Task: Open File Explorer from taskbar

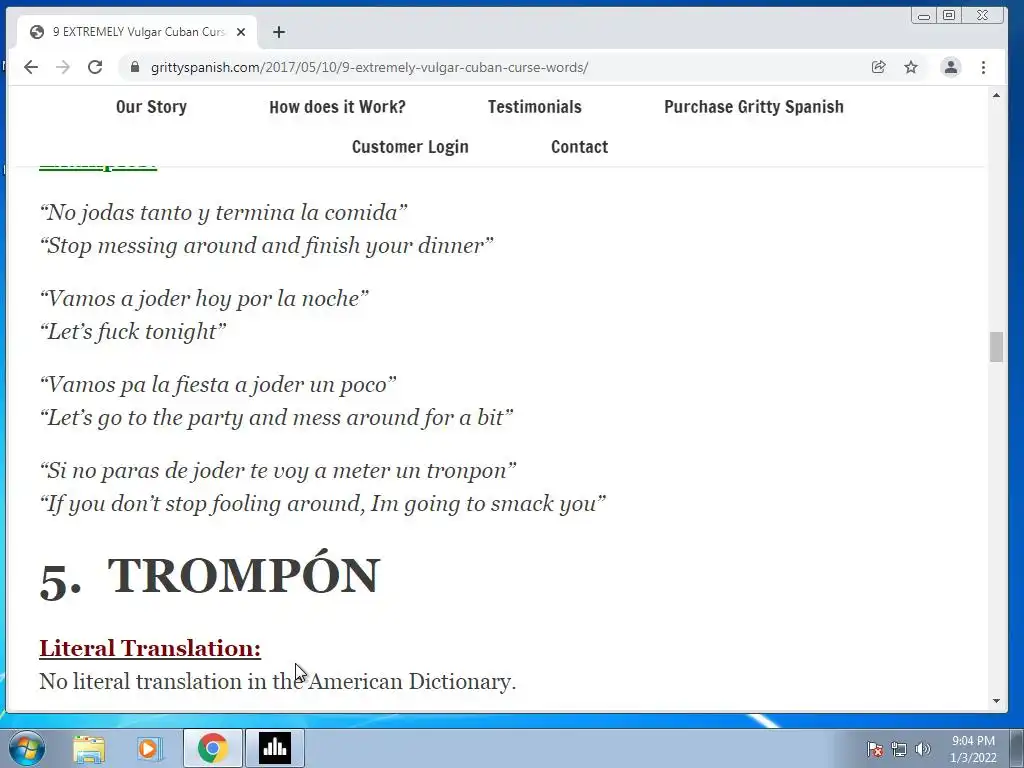Action: [x=89, y=748]
